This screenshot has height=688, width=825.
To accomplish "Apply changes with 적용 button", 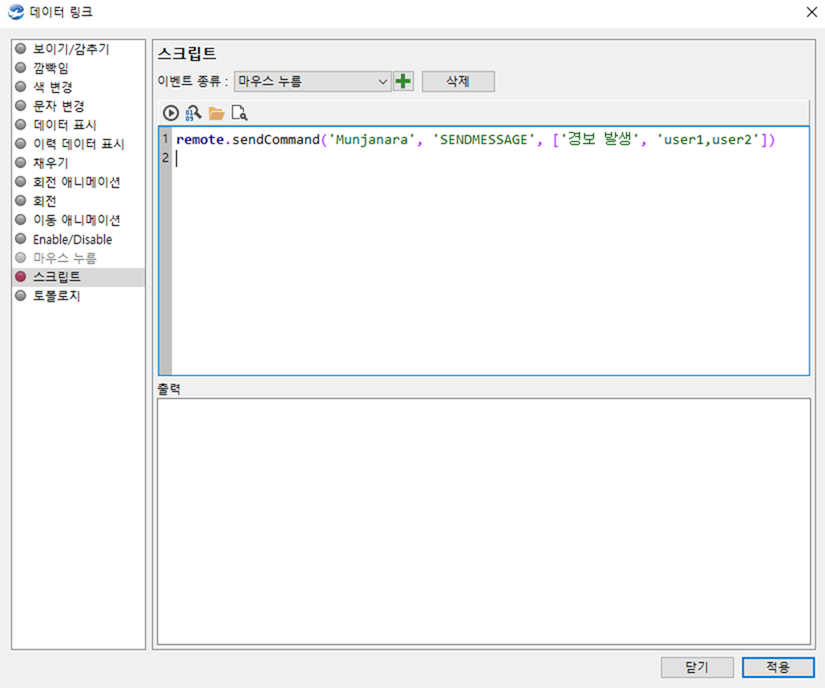I will 778,667.
